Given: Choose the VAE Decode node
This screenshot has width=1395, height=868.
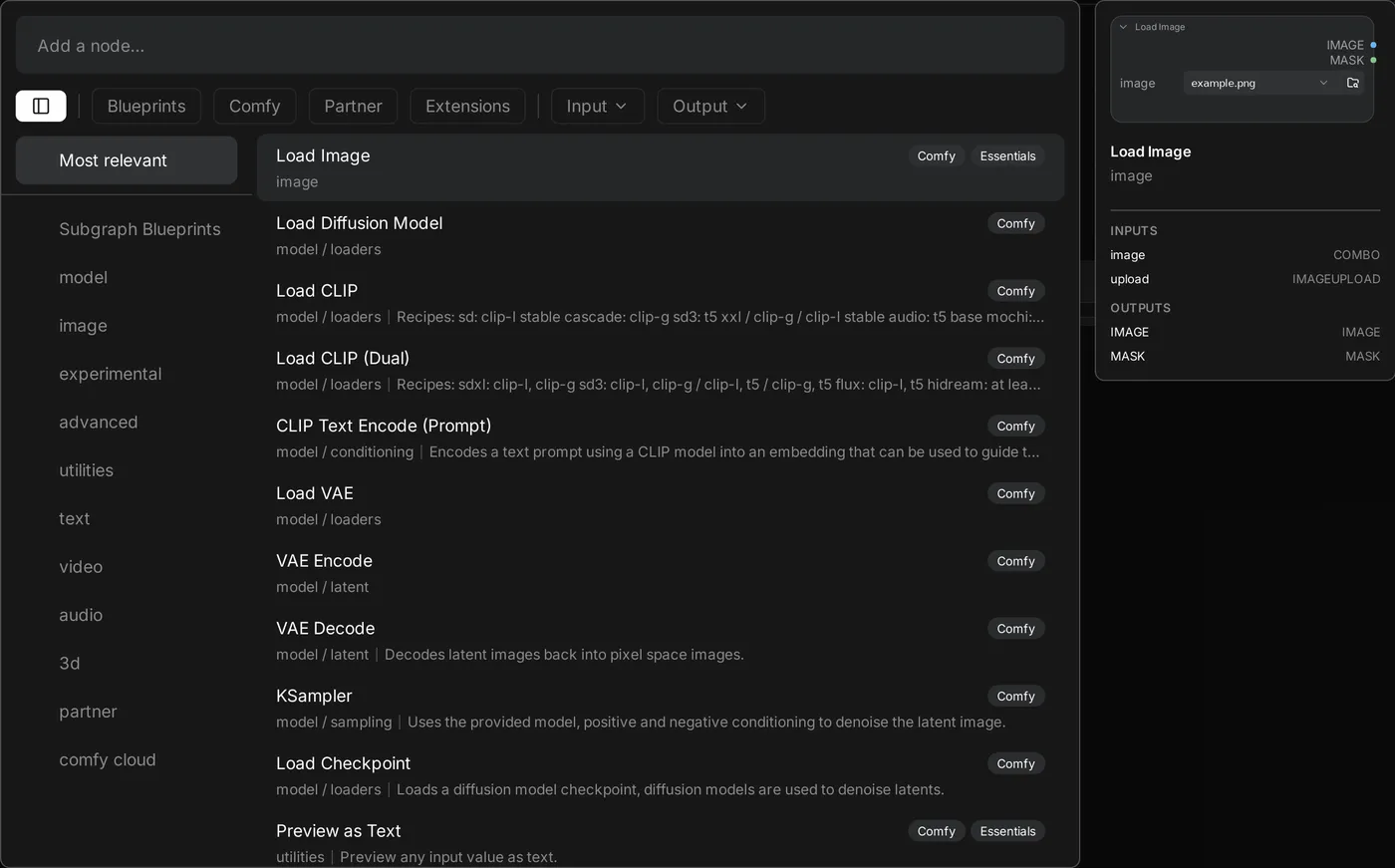Looking at the screenshot, I should [661, 641].
